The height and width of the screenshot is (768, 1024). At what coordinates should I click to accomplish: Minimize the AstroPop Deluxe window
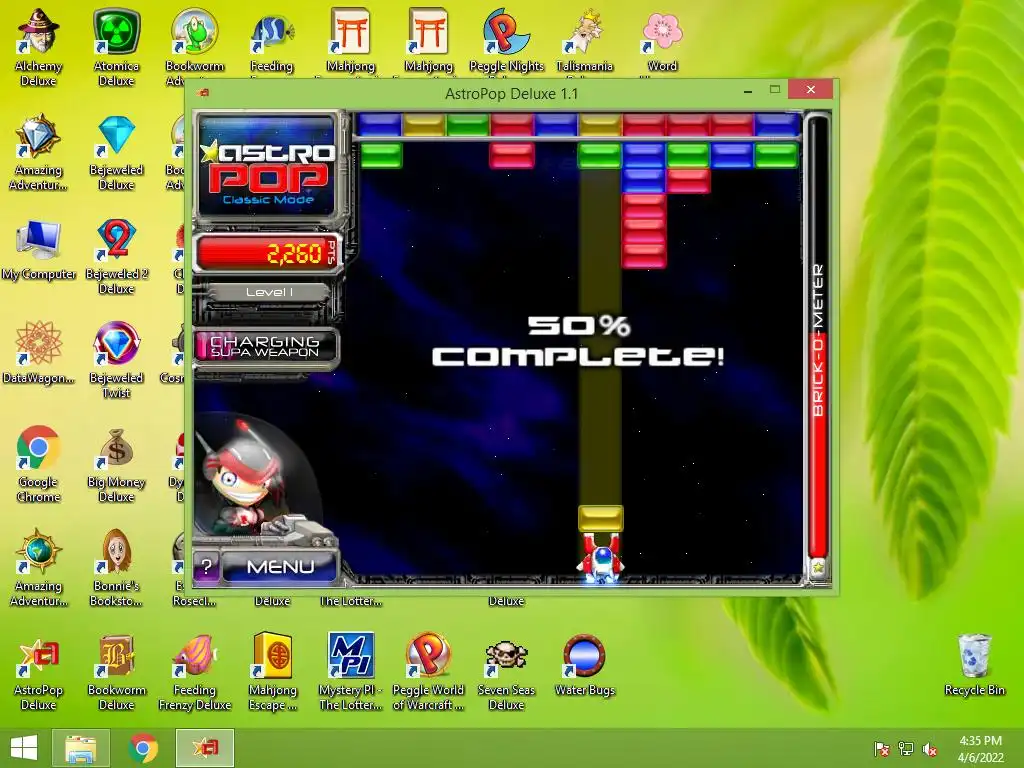[x=748, y=92]
